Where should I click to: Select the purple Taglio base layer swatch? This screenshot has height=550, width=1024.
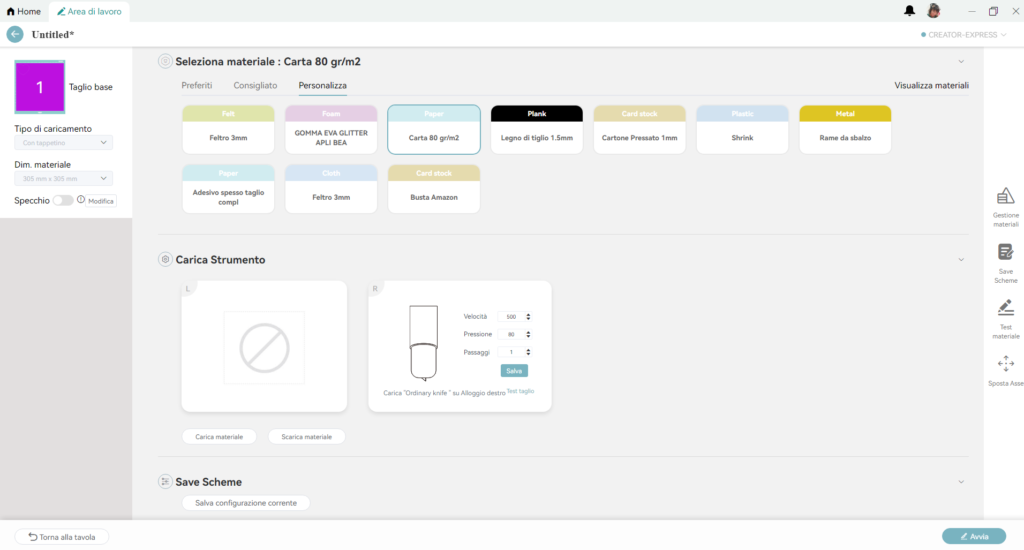(x=40, y=87)
